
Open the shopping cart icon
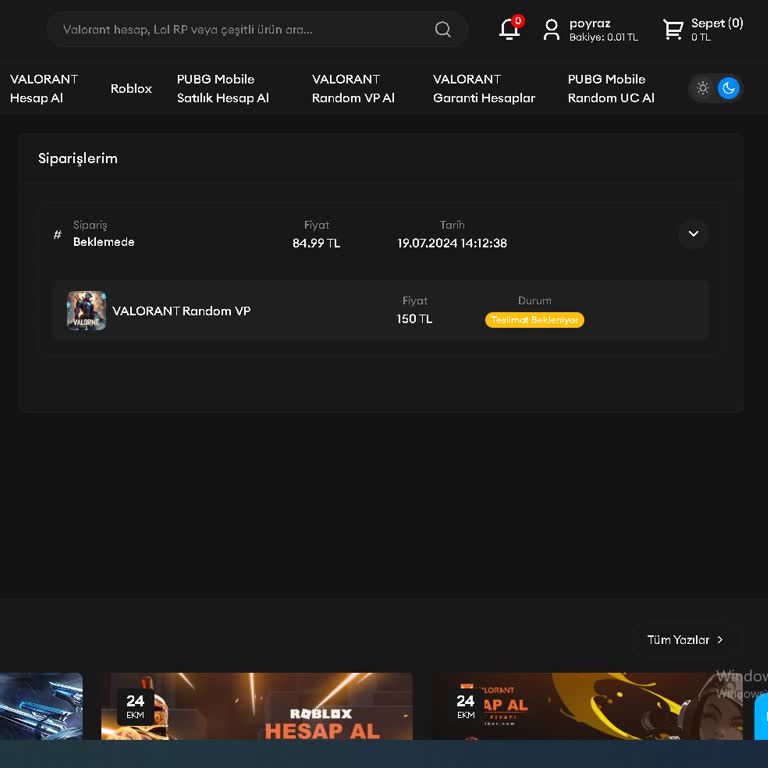coord(673,30)
